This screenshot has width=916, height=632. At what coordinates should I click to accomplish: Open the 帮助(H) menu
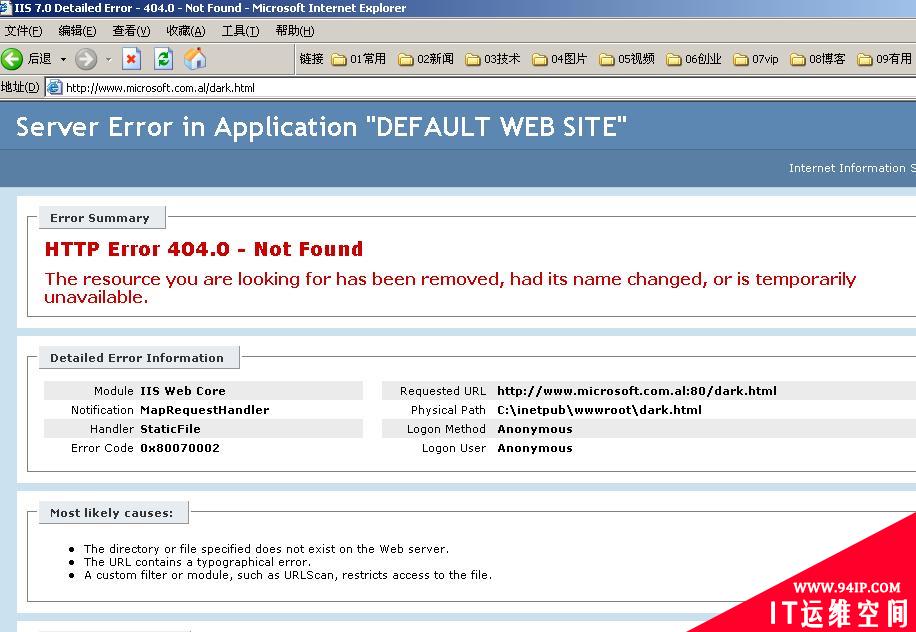point(294,31)
